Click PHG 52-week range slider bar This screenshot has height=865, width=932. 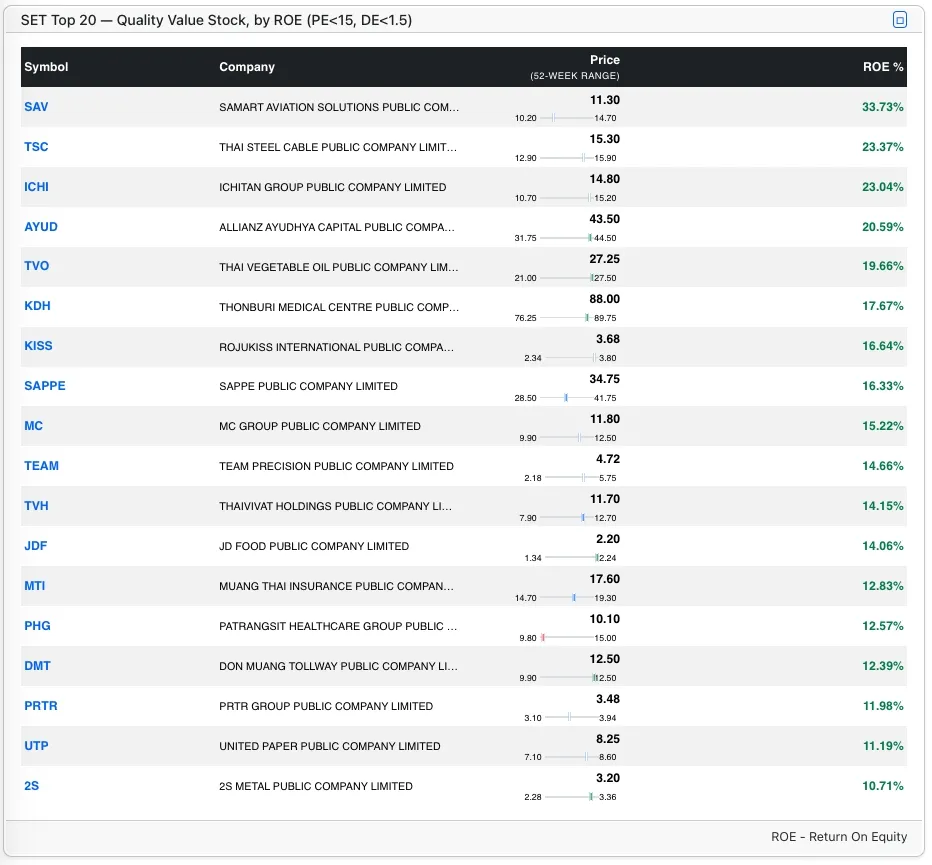tap(566, 638)
